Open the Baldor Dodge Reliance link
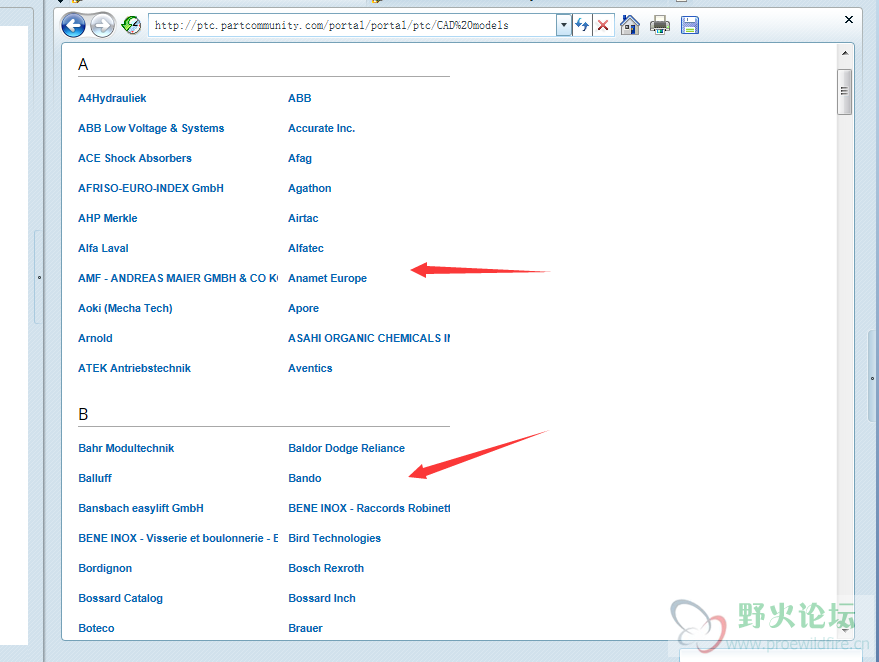This screenshot has height=662, width=879. pyautogui.click(x=346, y=448)
